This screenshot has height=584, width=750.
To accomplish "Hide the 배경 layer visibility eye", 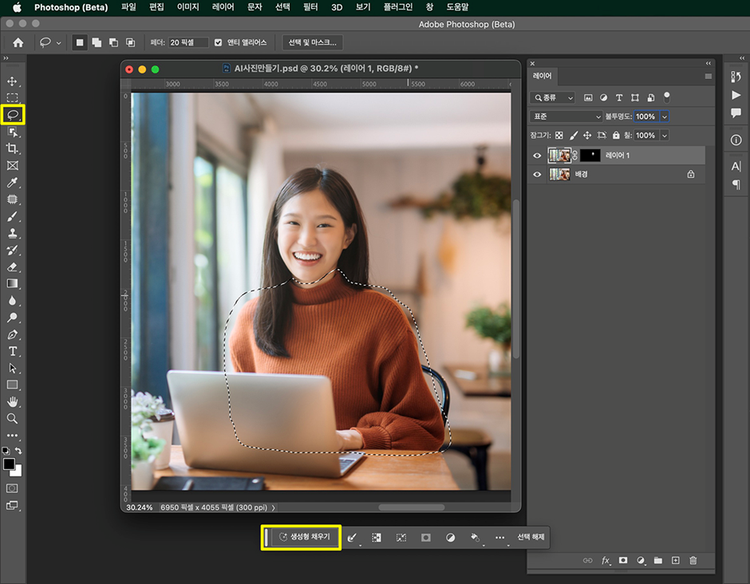I will 538,175.
